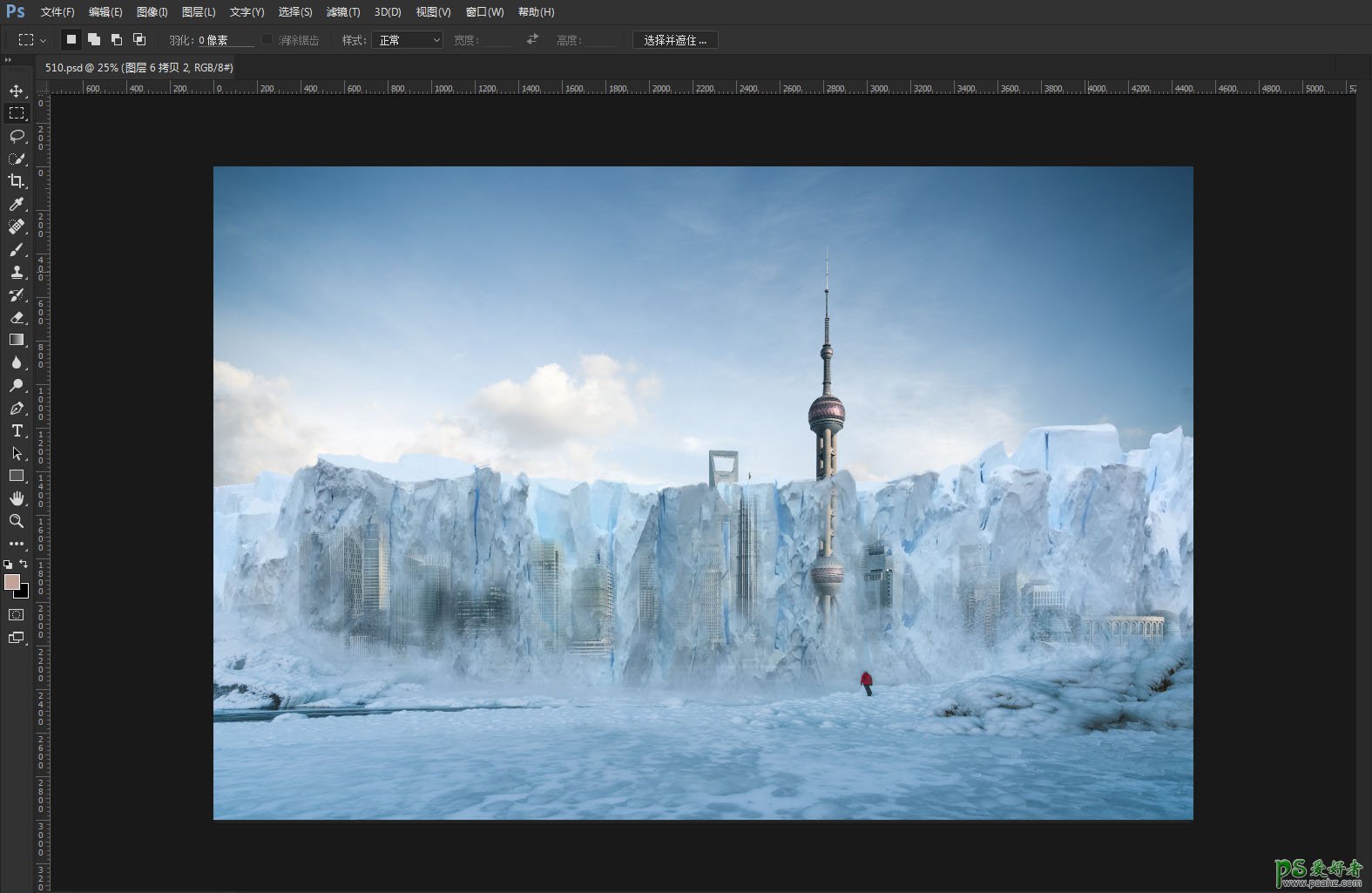
Task: Click the 宽度 width input field
Action: click(497, 40)
